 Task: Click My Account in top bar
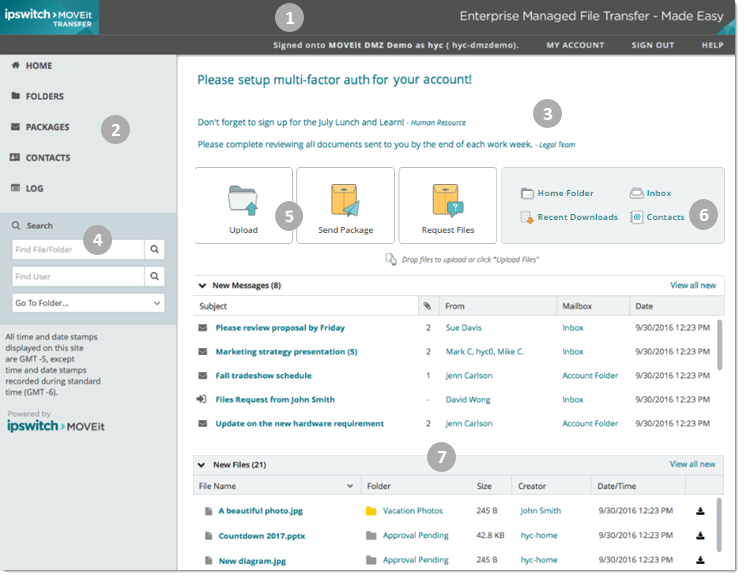coord(575,45)
